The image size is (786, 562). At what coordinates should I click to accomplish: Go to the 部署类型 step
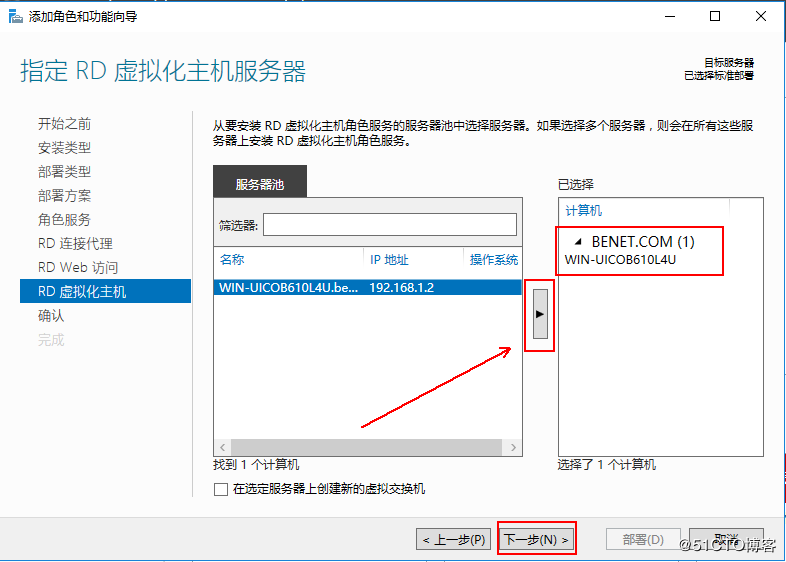[64, 172]
